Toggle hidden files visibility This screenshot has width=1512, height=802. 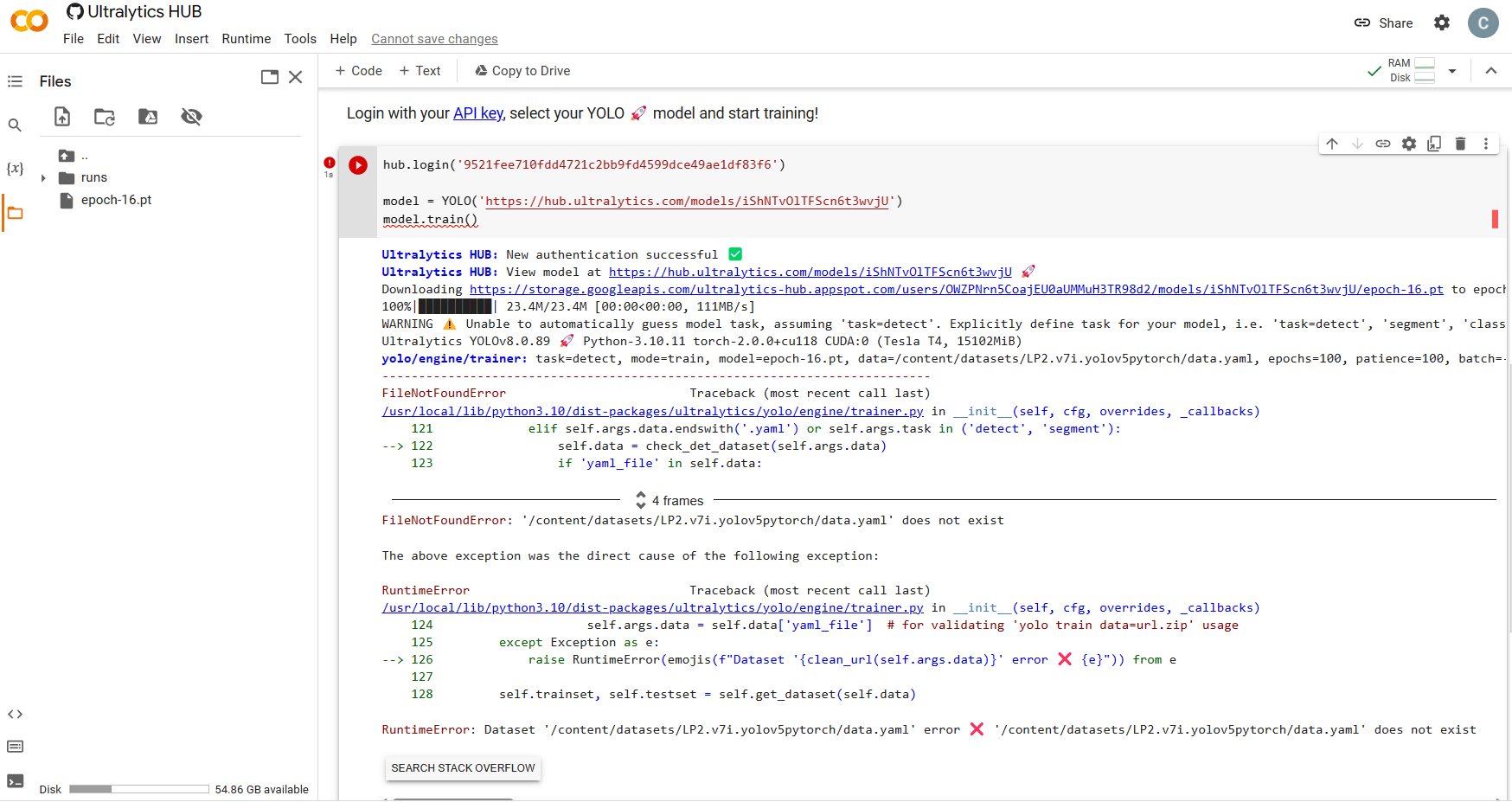[x=191, y=116]
